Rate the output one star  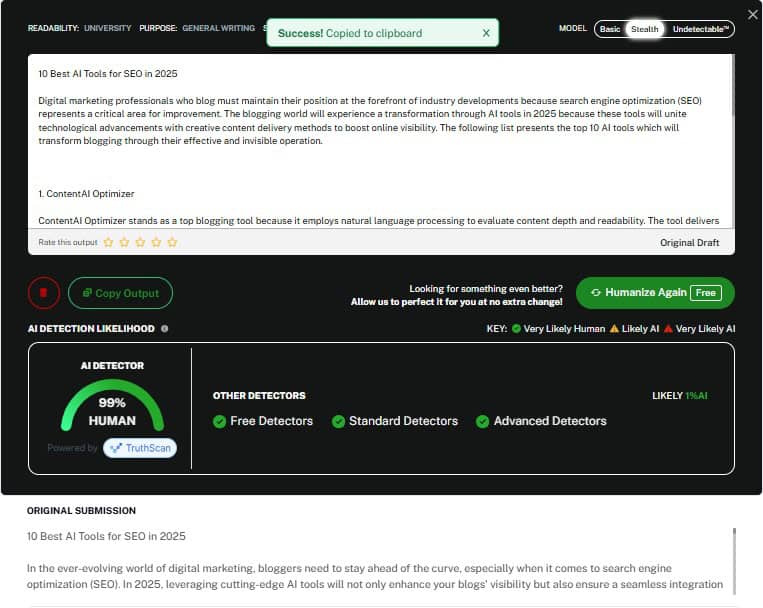pyautogui.click(x=109, y=242)
